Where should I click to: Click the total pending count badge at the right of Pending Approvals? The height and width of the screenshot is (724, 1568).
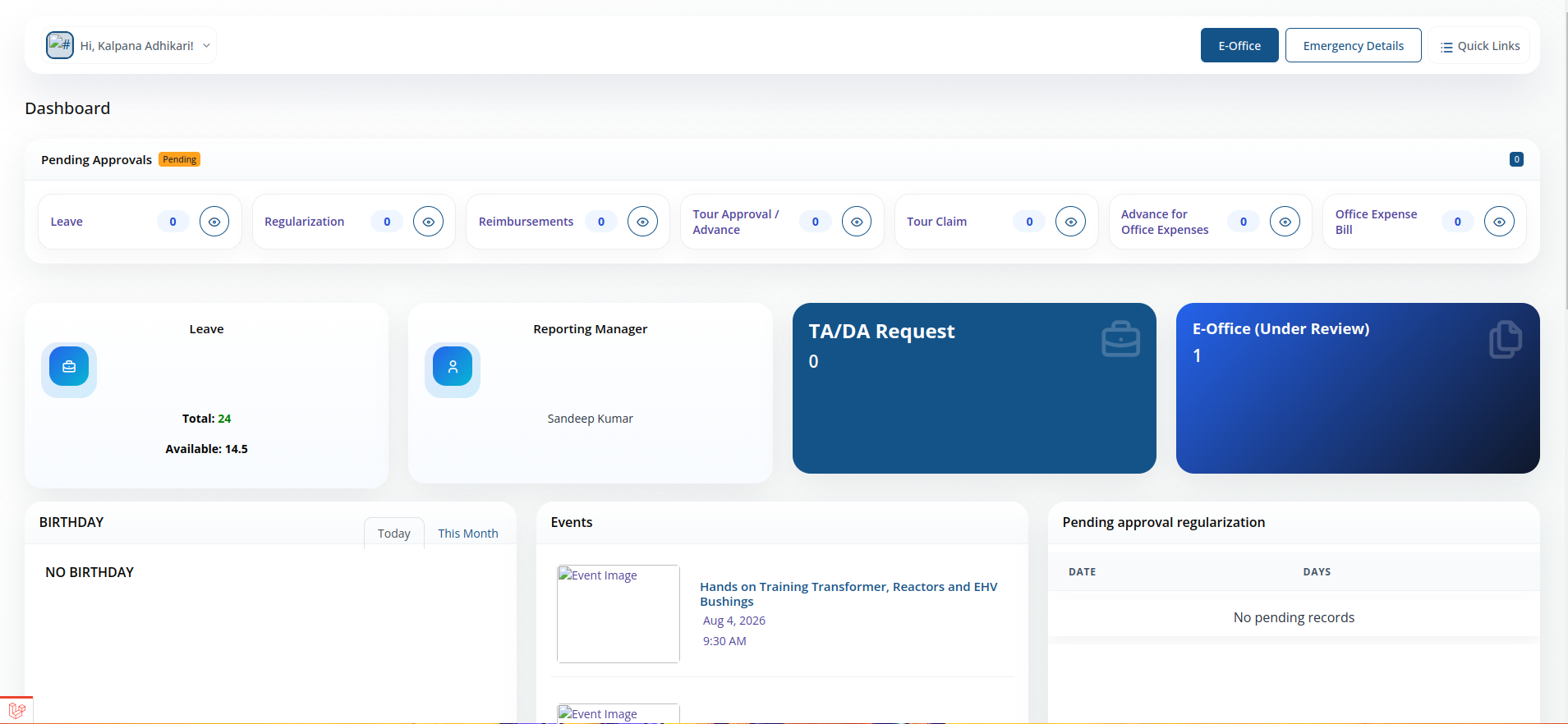[1516, 159]
